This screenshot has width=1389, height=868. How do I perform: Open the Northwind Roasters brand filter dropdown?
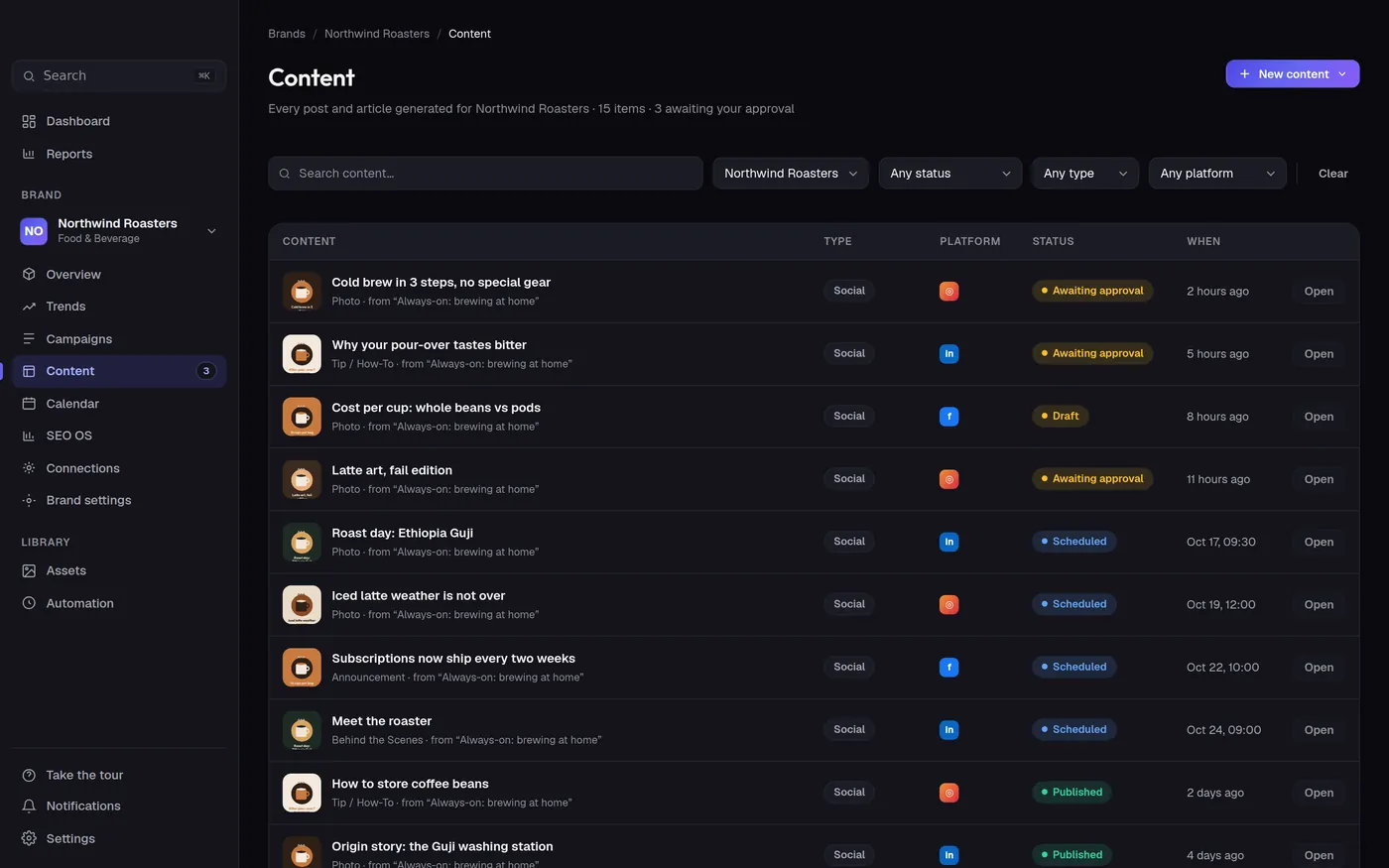pyautogui.click(x=791, y=174)
